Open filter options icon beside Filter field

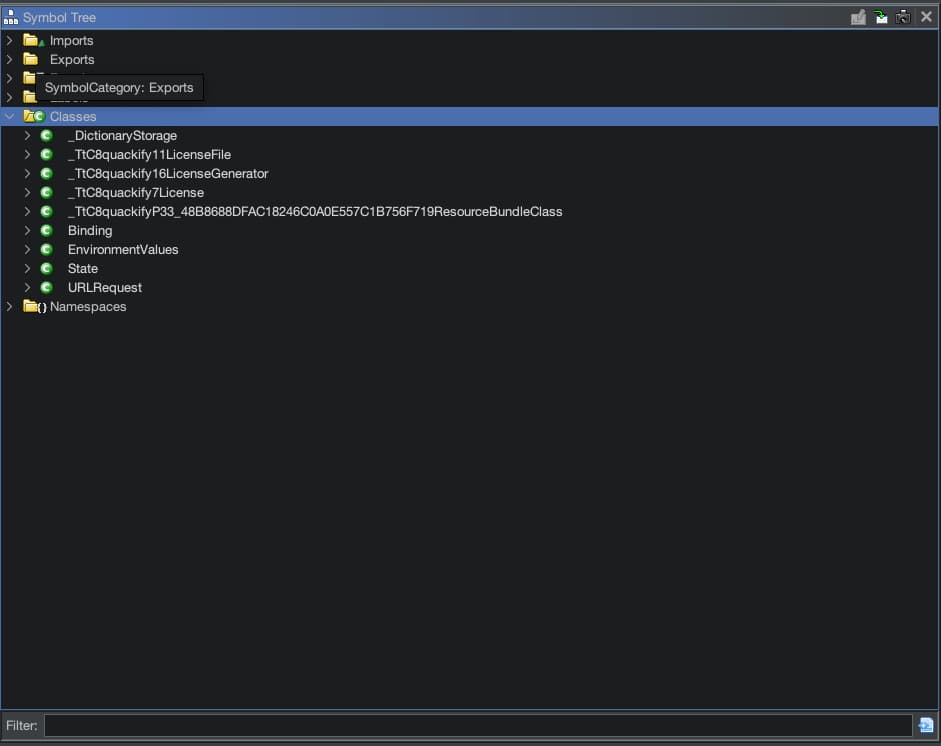click(x=926, y=725)
